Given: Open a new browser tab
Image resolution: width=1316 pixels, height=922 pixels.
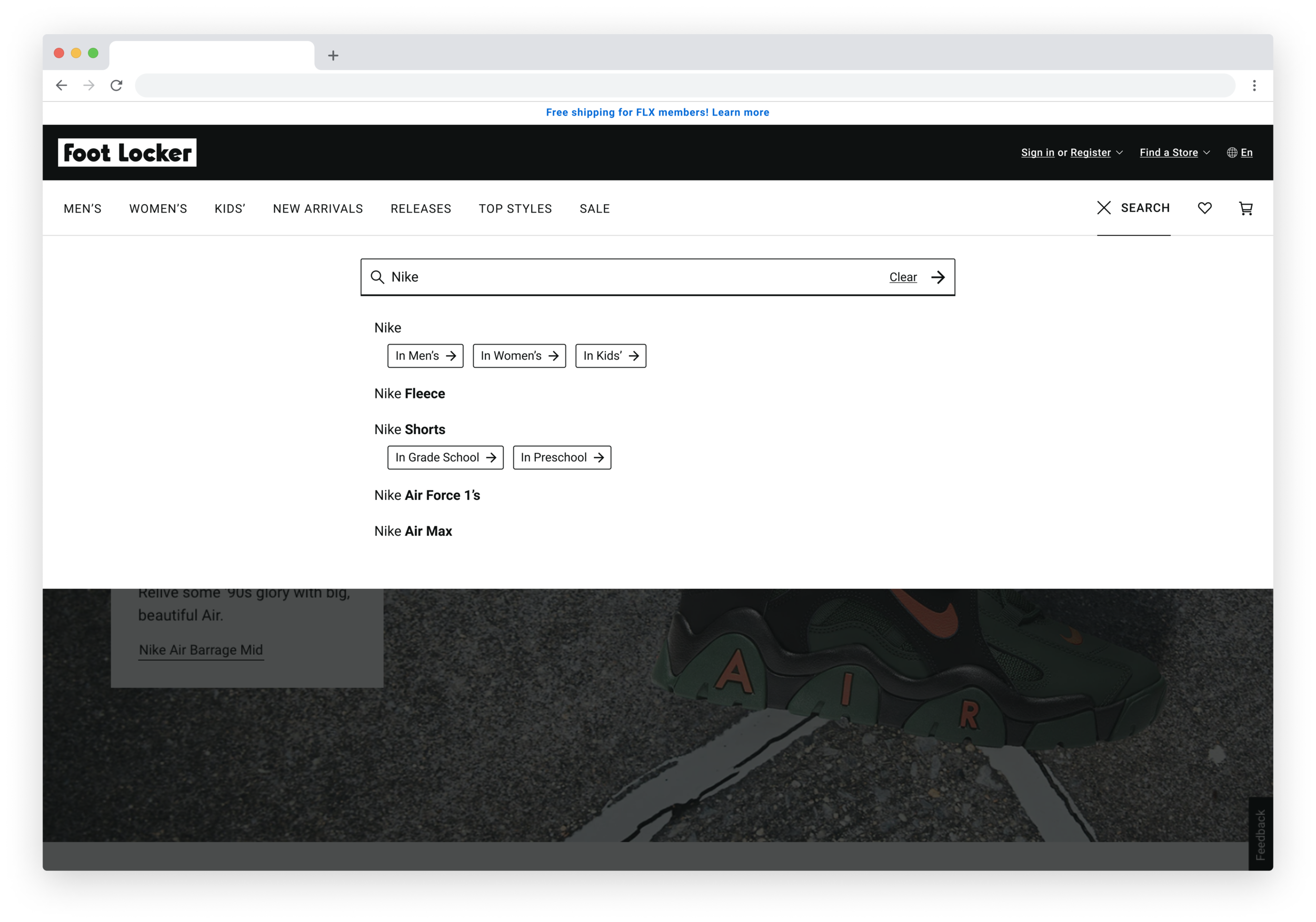Looking at the screenshot, I should [x=333, y=56].
